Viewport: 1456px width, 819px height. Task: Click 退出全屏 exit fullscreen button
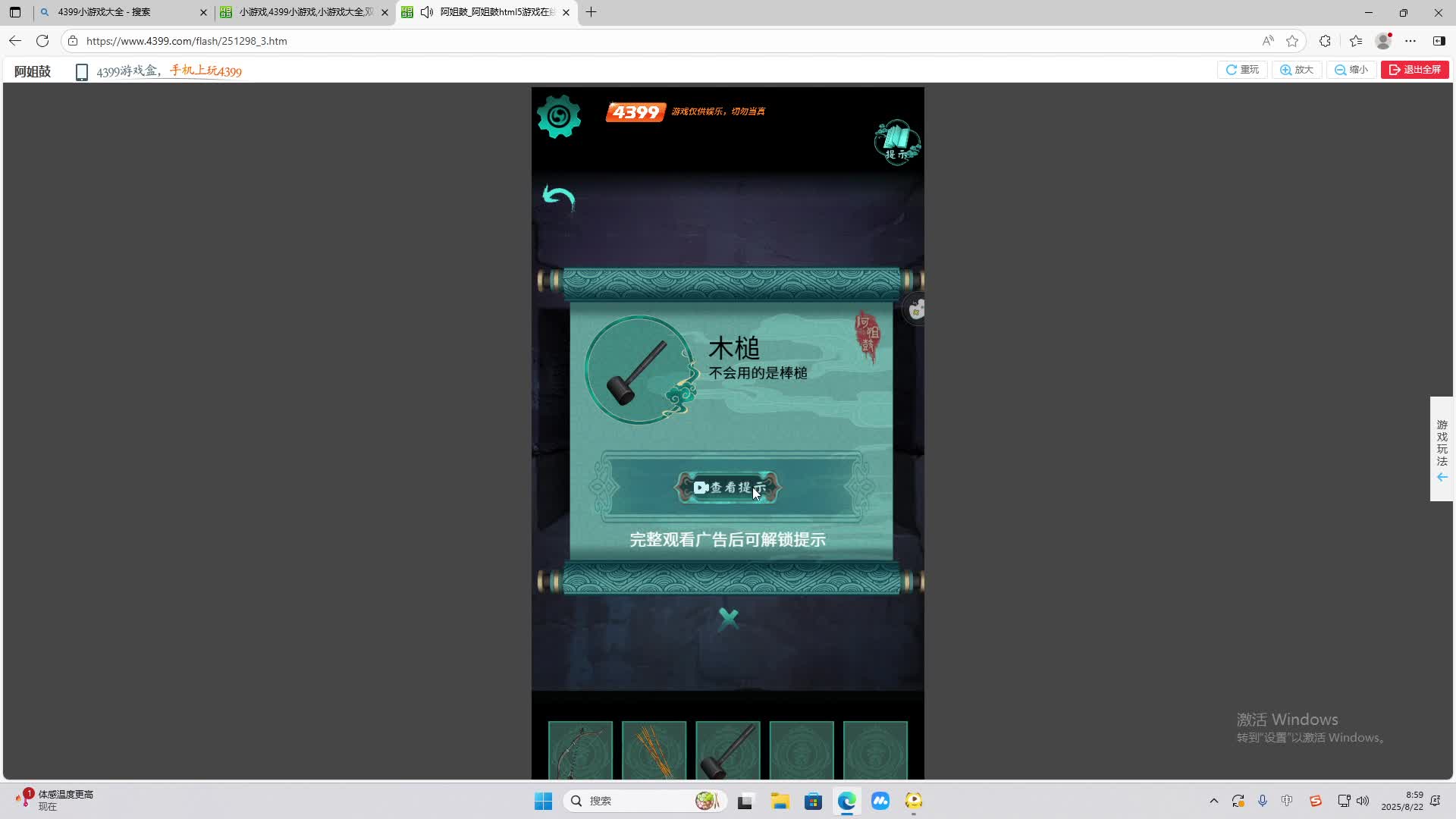point(1415,70)
